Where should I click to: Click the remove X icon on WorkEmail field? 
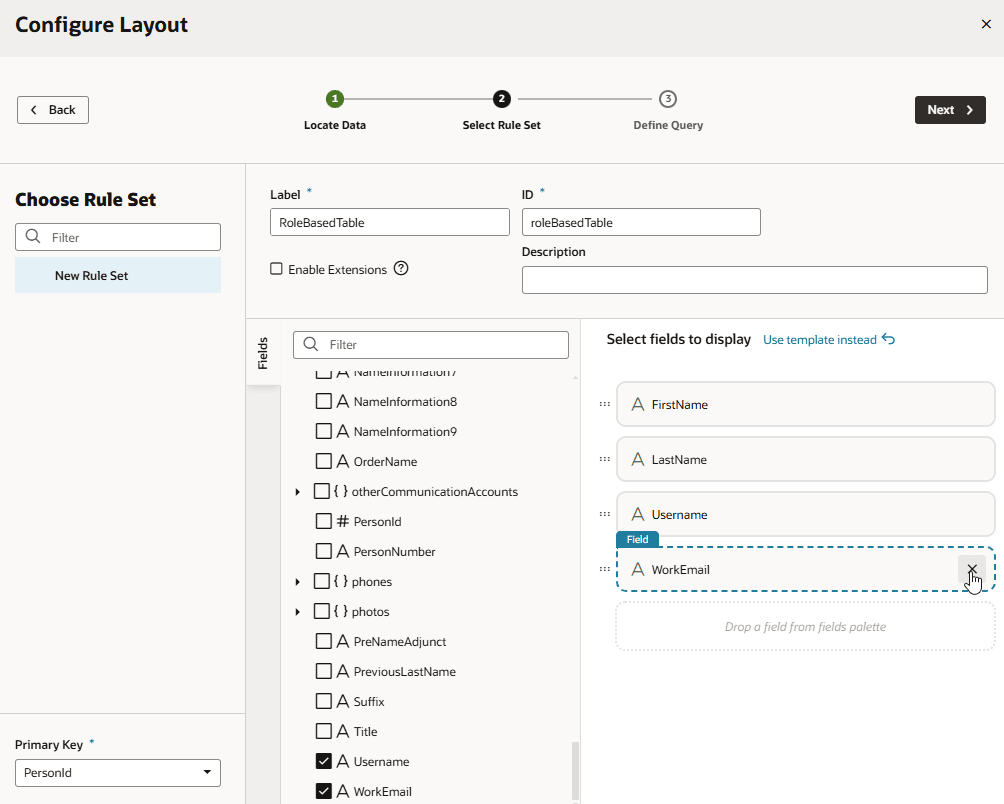coord(971,569)
